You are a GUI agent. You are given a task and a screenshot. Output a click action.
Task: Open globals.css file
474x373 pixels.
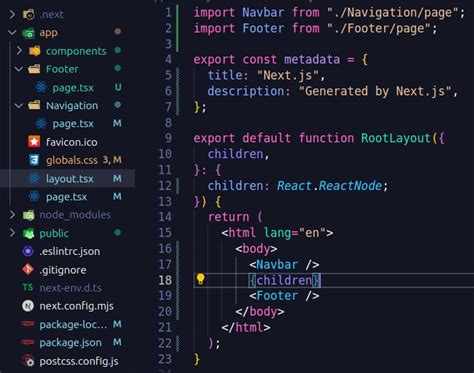coord(72,160)
